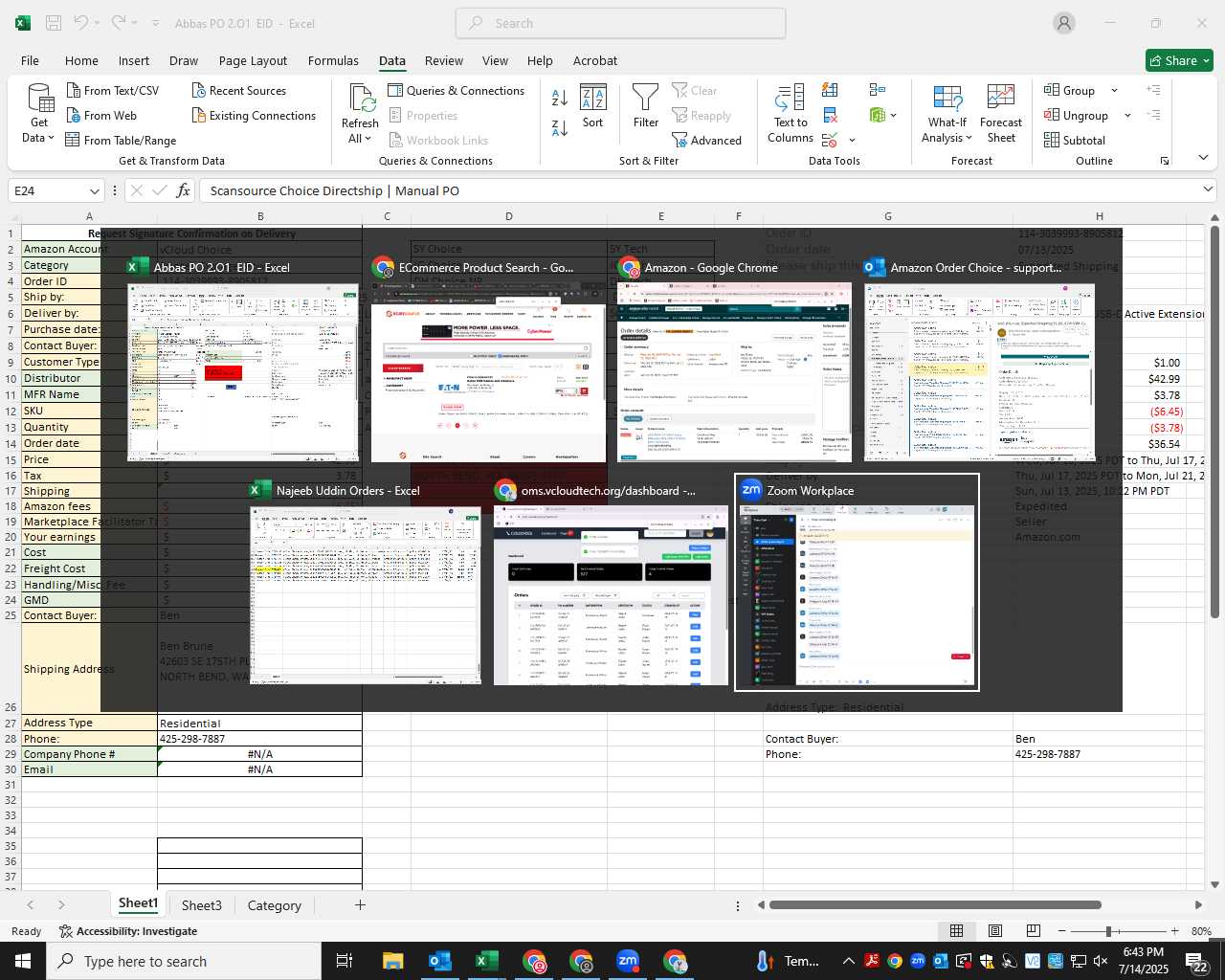Open the account profile picture
This screenshot has width=1225, height=980.
1064,23
